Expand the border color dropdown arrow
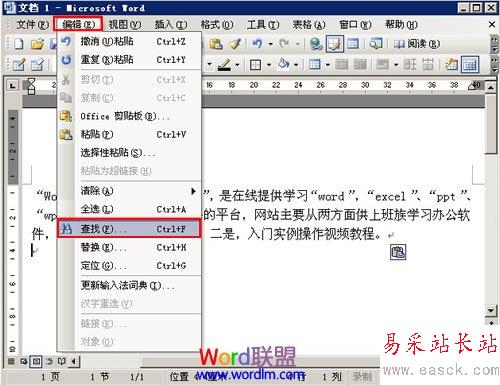Screen dimensions: 500x385 click(237, 64)
